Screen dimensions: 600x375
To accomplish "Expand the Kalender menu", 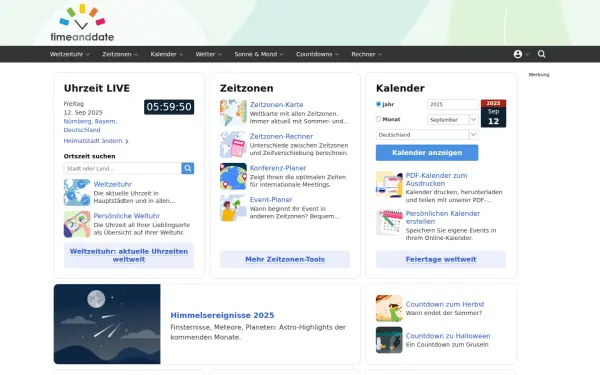I will tap(166, 54).
